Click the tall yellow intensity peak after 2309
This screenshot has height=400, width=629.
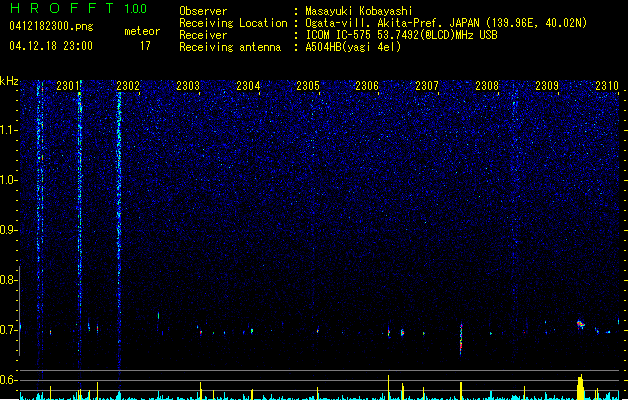tap(580, 387)
